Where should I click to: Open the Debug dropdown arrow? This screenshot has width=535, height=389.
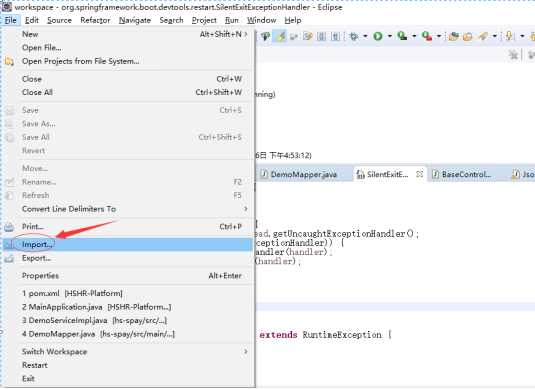(x=365, y=36)
